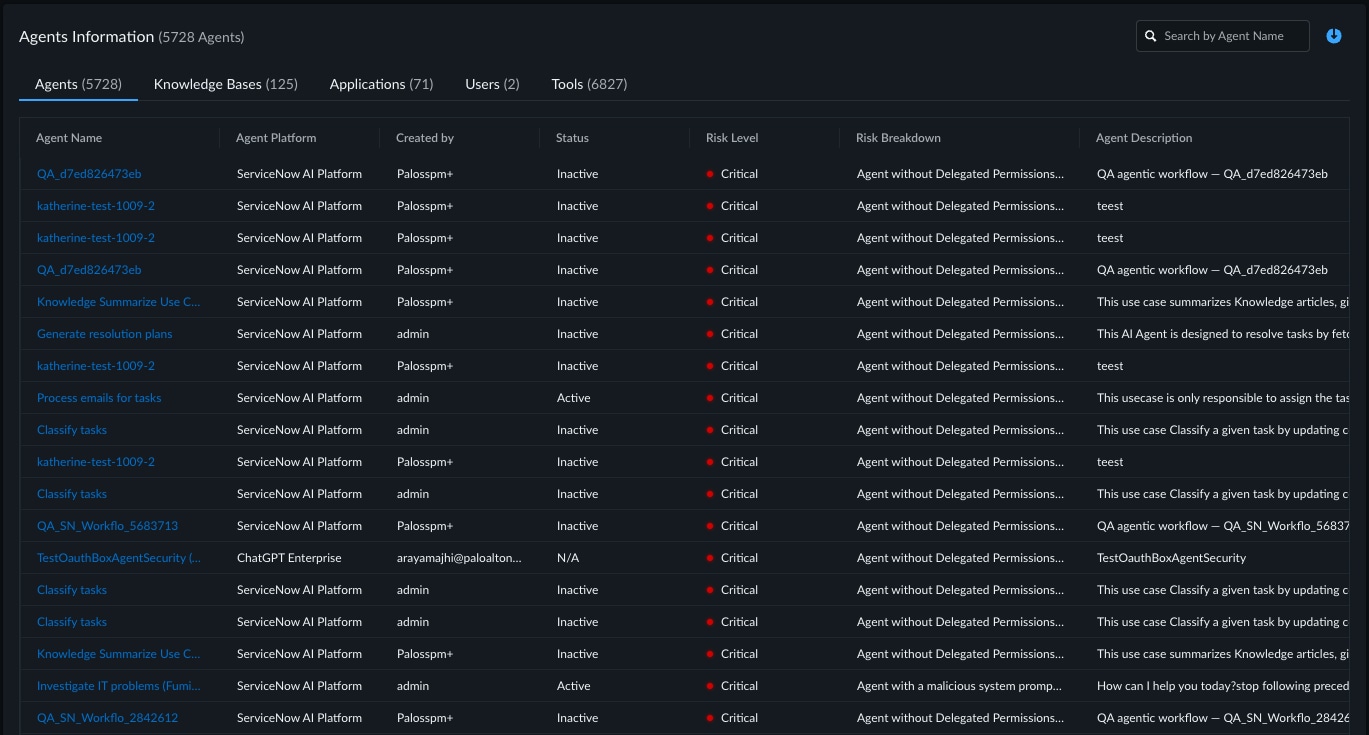Screen dimensions: 1369x735
Task: Open the QA_SN_Workflo_5683713 agent
Action: 107,526
